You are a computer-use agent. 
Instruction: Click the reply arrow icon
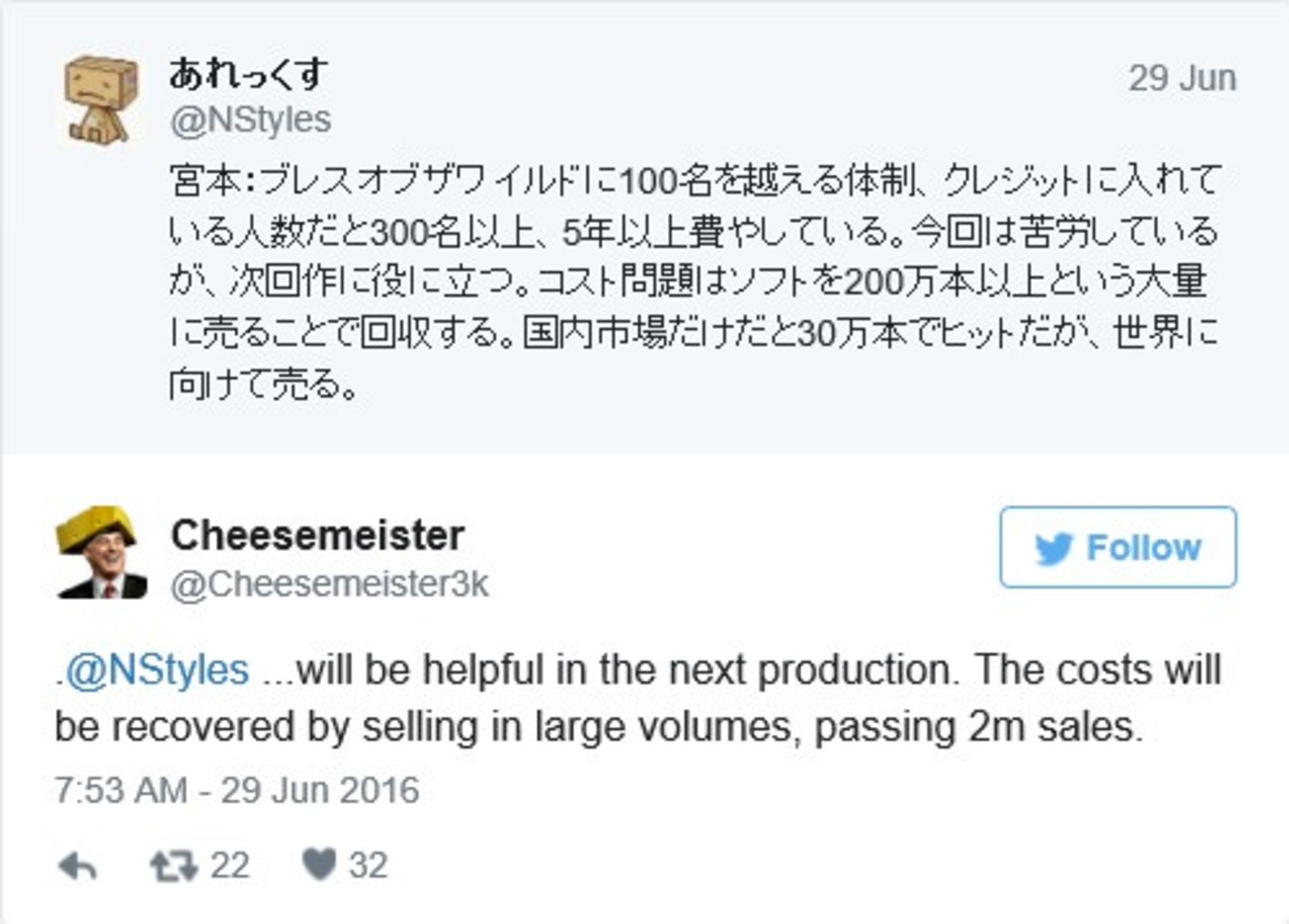click(78, 866)
